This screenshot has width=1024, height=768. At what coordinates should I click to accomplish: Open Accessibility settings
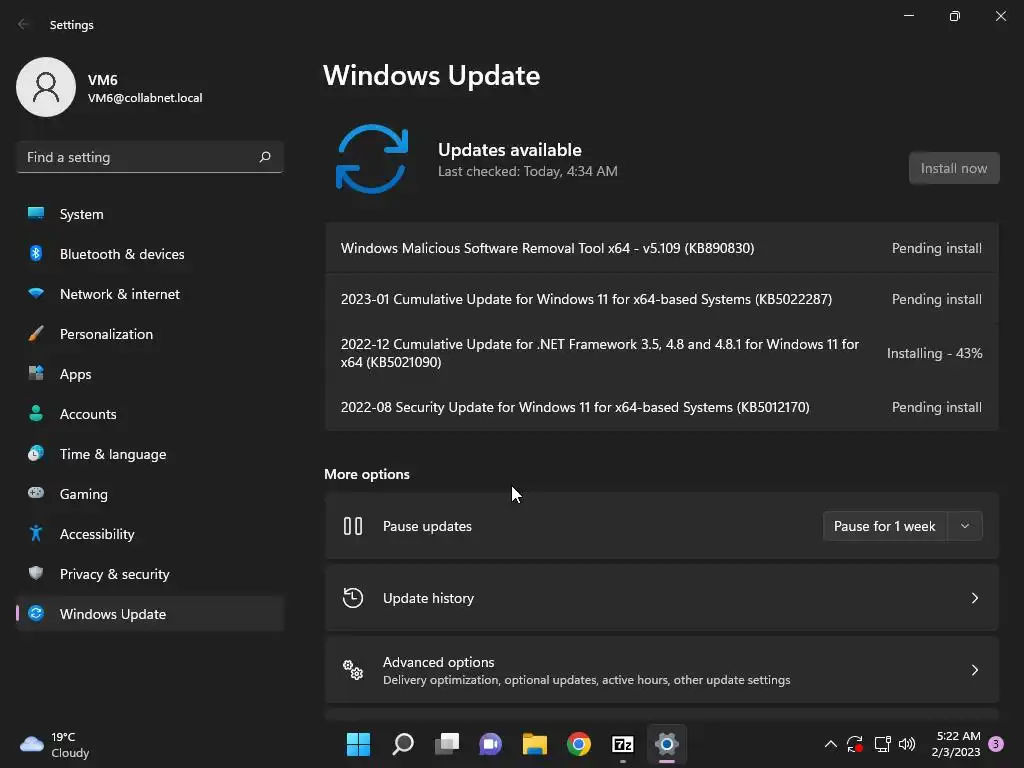[x=150, y=534]
